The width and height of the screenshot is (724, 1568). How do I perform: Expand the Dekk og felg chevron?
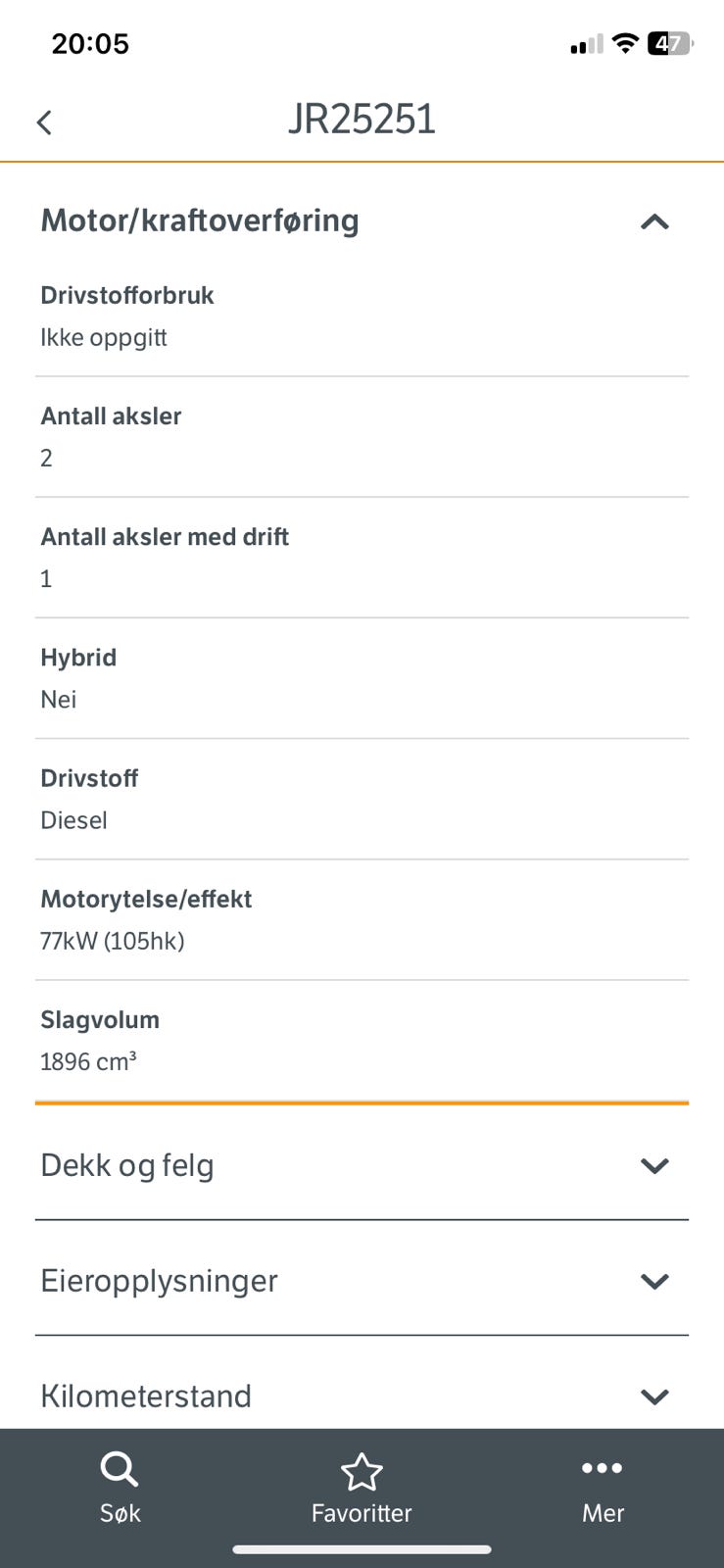(x=654, y=1166)
